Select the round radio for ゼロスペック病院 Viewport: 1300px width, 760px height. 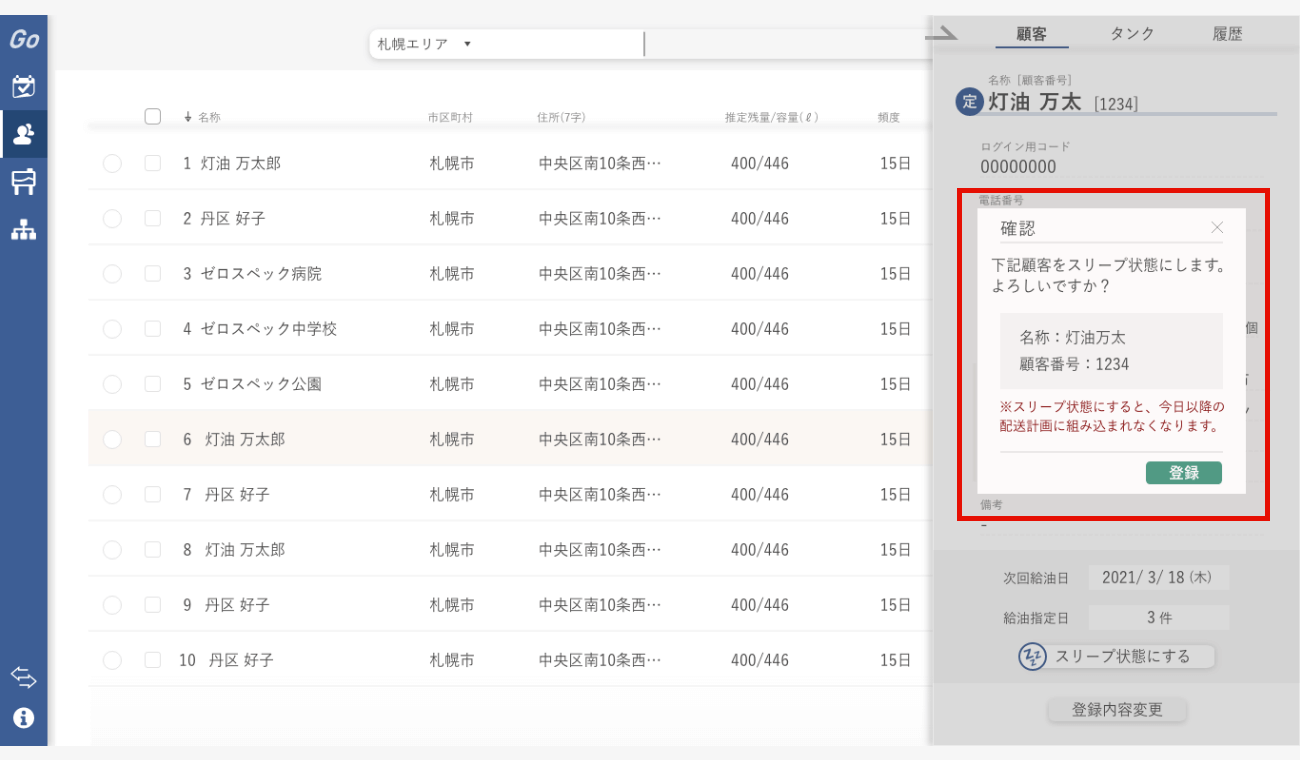(112, 273)
